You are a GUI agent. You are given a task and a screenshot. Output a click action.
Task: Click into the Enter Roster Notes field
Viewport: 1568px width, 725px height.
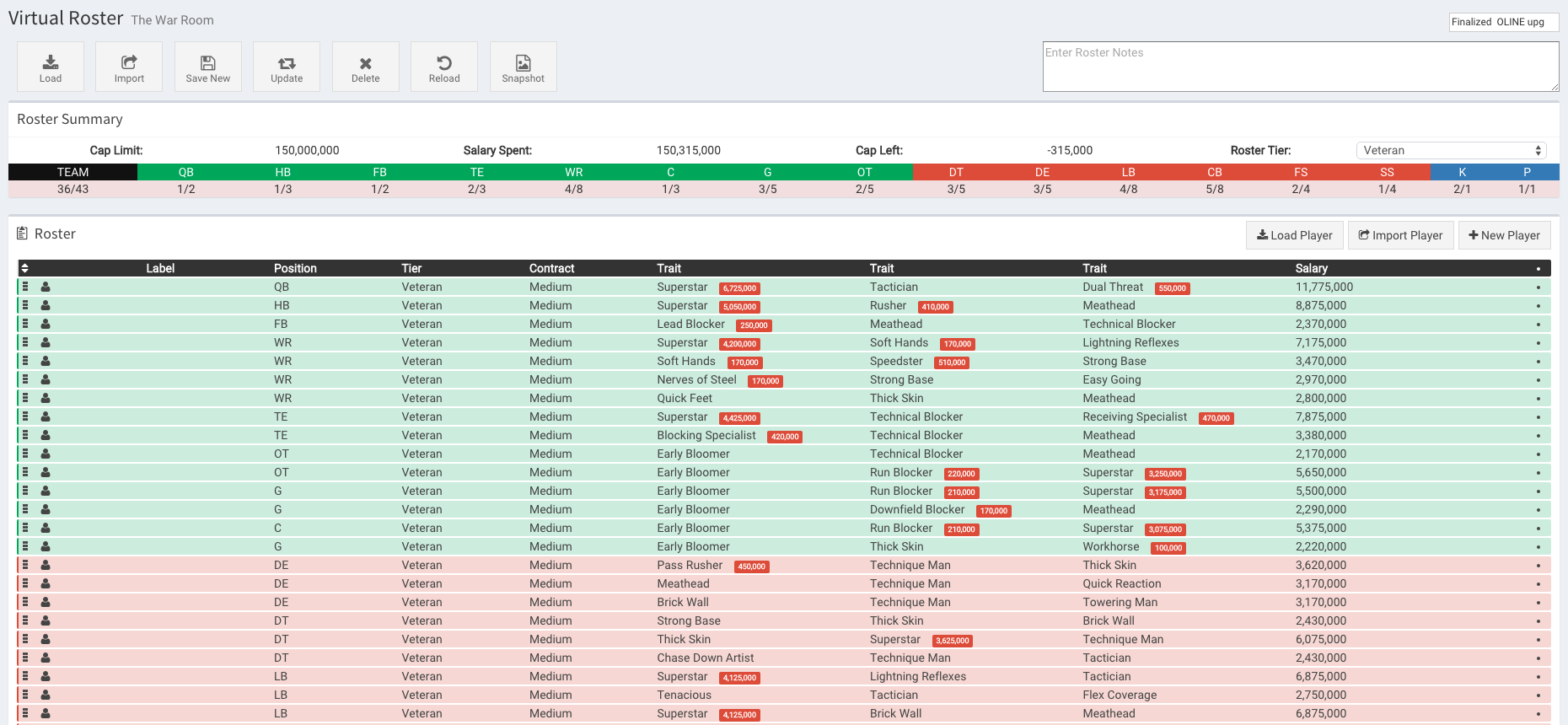(1300, 67)
